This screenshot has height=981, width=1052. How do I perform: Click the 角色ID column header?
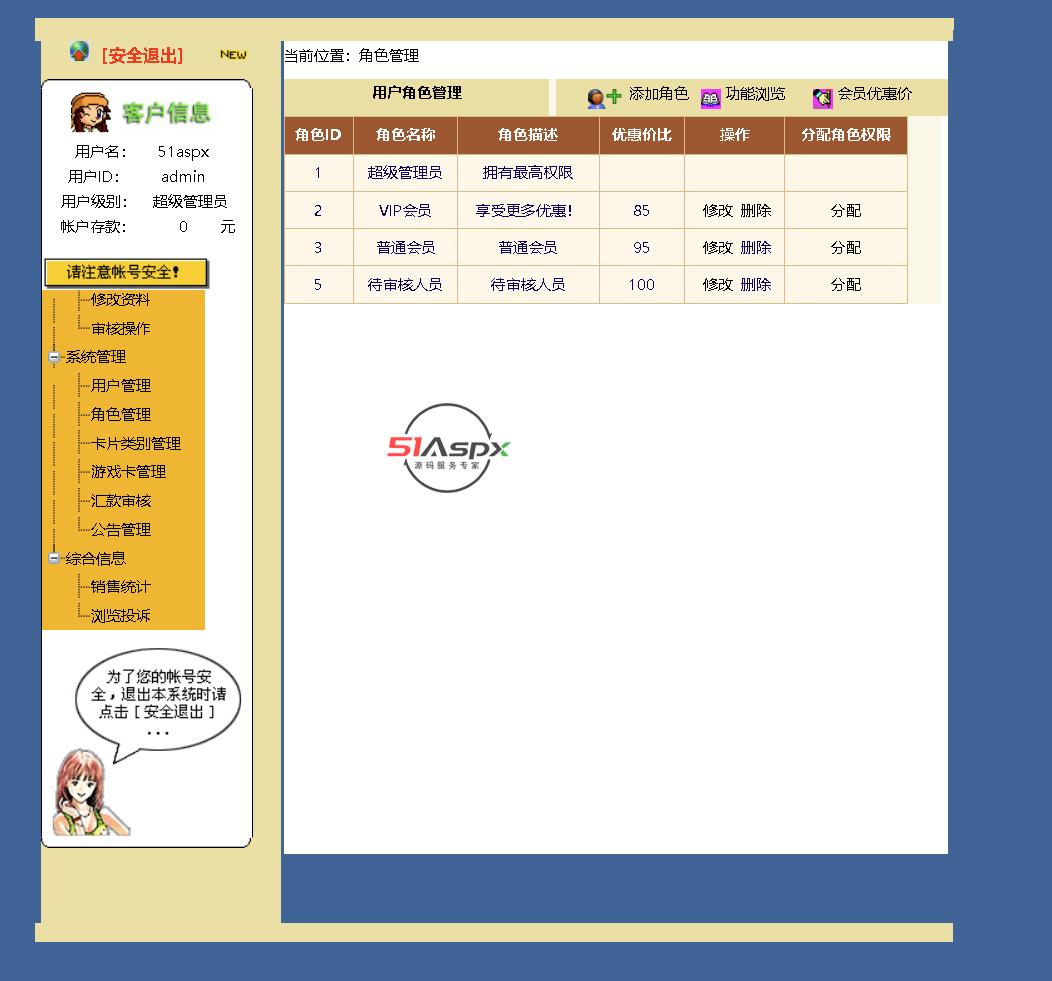pos(319,136)
